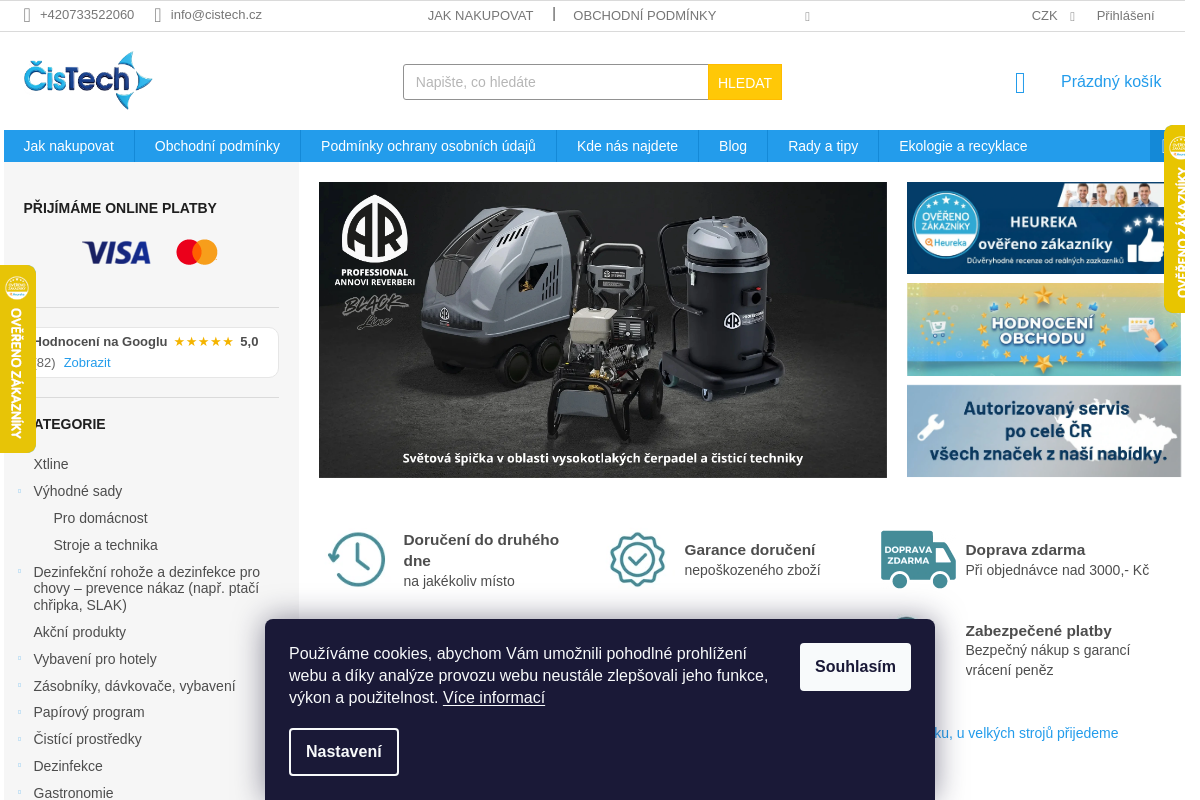Image resolution: width=1200 pixels, height=800 pixels.
Task: Open the CZK currency dropdown
Action: (1052, 15)
